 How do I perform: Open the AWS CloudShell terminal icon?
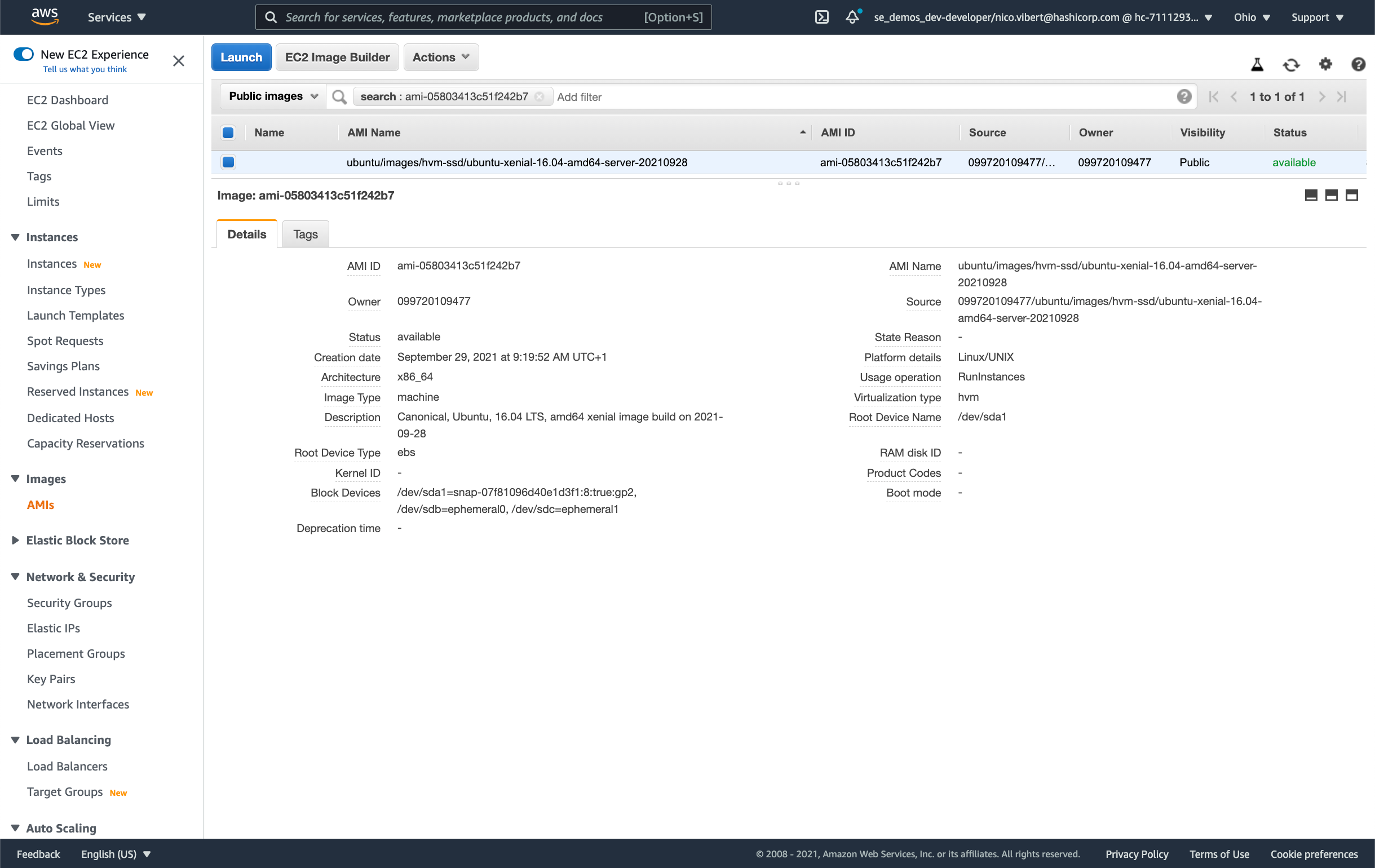821,17
